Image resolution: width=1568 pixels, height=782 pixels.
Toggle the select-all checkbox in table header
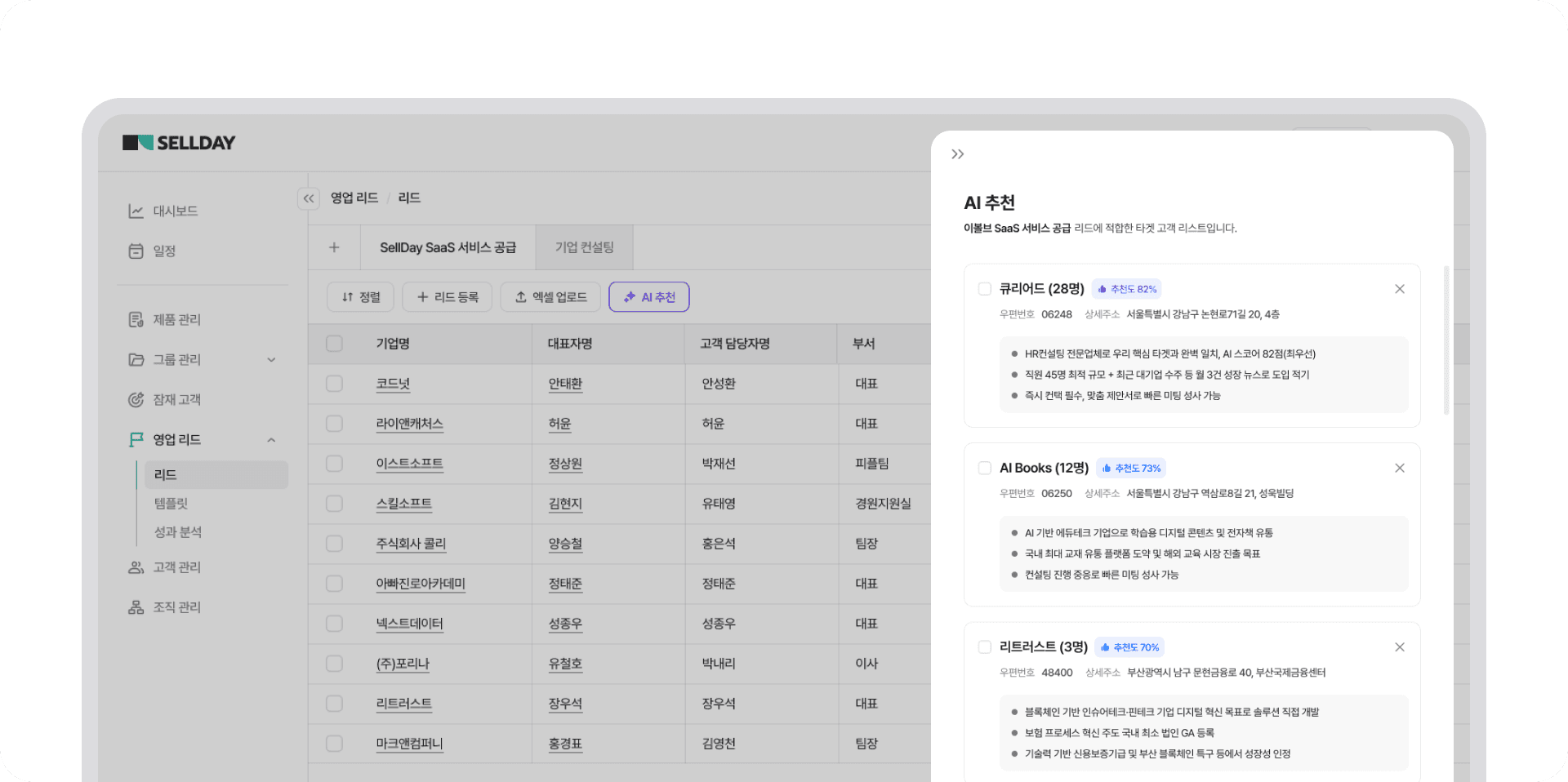[x=334, y=344]
